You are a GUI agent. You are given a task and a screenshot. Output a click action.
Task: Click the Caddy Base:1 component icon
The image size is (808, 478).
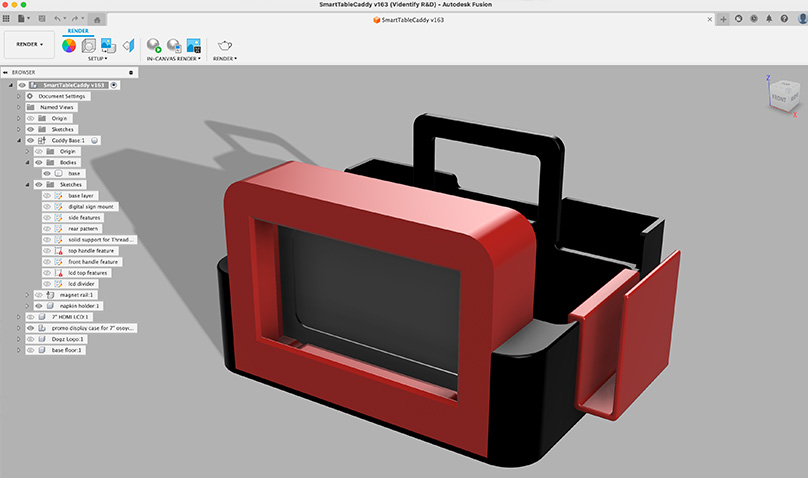(42, 140)
